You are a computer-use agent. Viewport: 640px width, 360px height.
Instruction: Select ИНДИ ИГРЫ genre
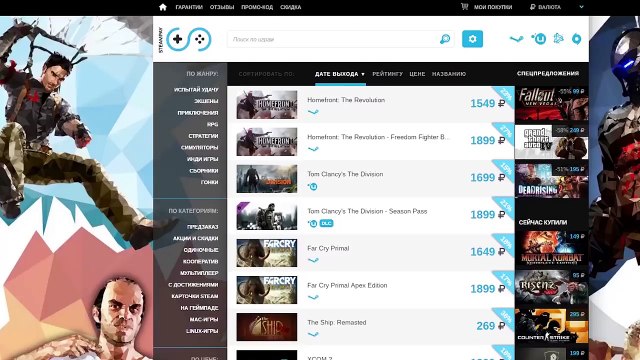pos(202,159)
